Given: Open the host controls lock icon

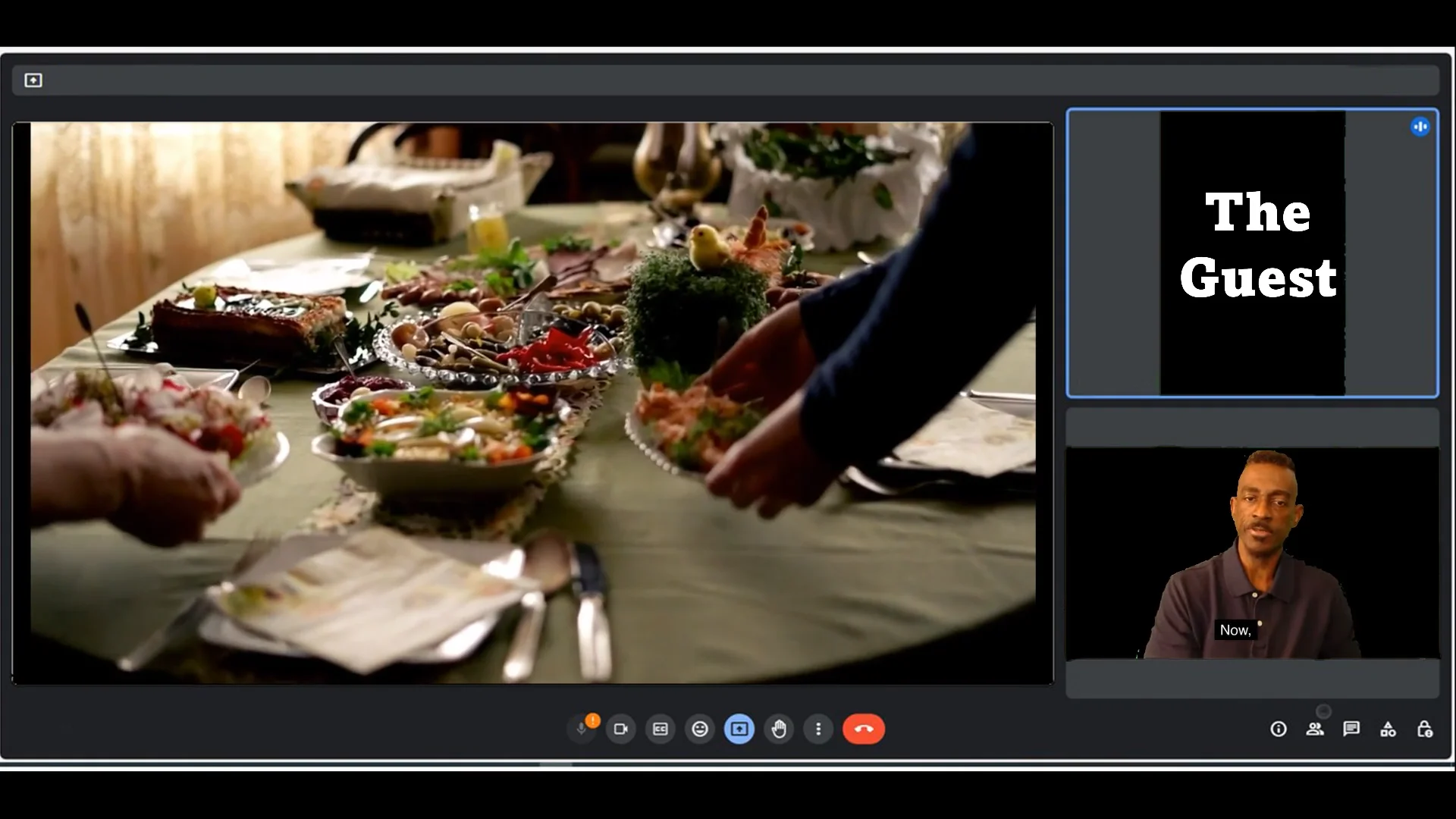Looking at the screenshot, I should [x=1424, y=729].
